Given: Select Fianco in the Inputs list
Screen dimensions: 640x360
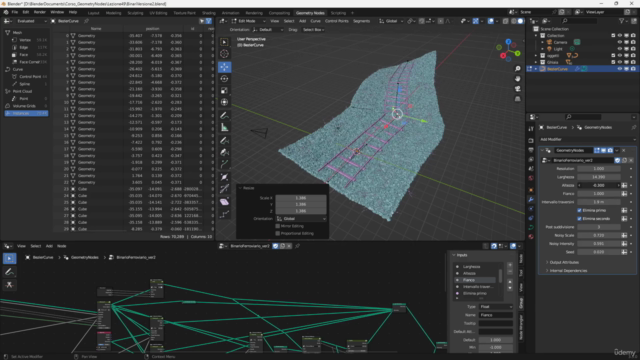Looking at the screenshot, I should point(476,280).
